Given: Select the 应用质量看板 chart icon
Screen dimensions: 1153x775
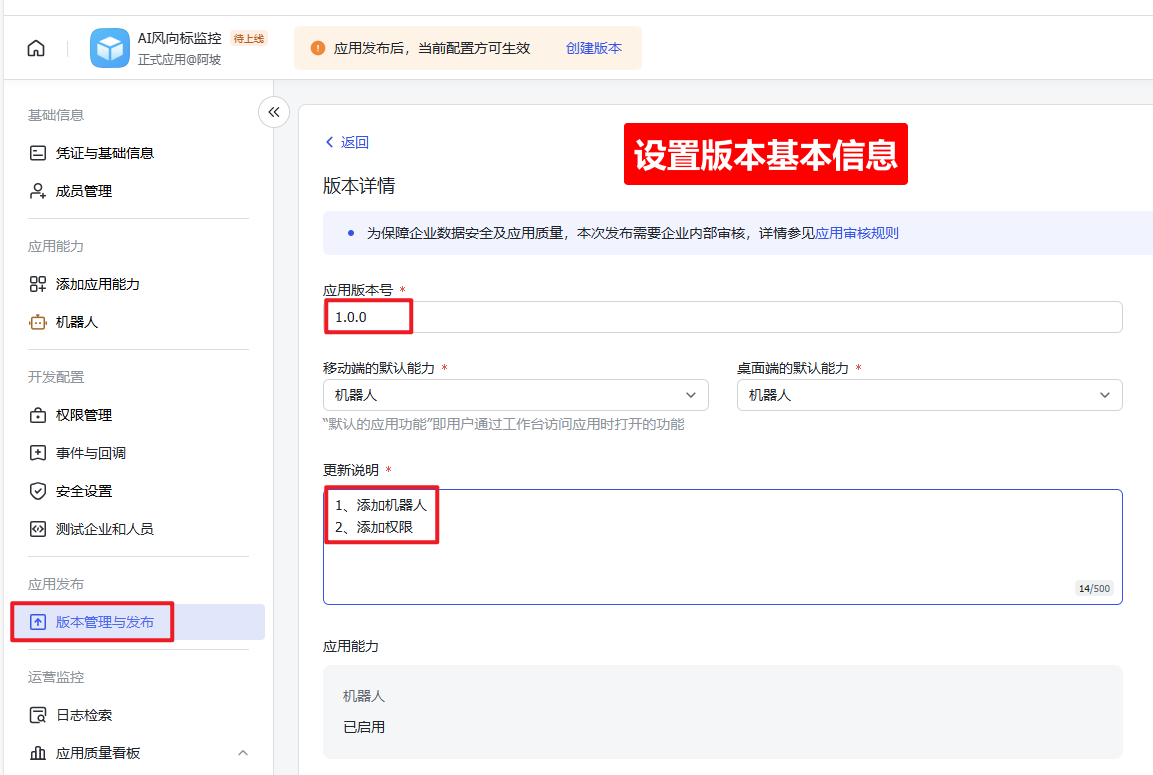Looking at the screenshot, I should tap(38, 753).
